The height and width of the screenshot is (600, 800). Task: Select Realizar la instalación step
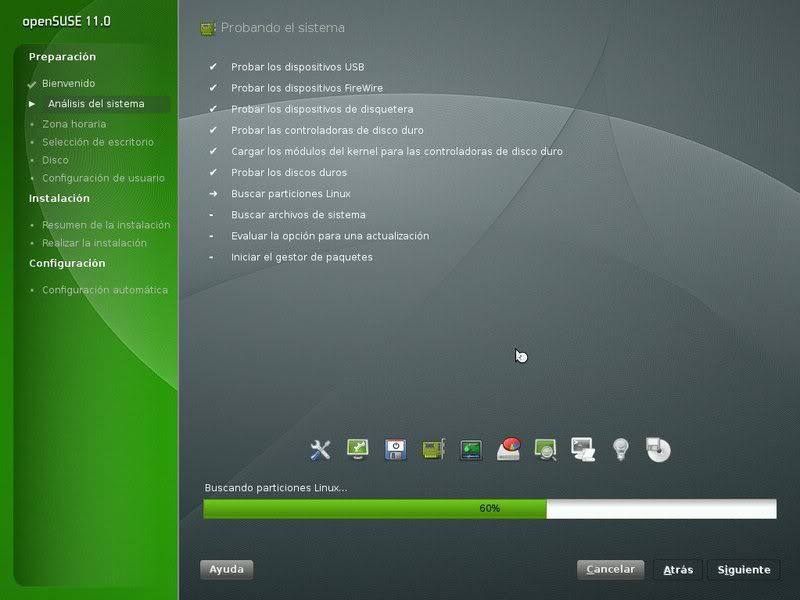[x=94, y=243]
